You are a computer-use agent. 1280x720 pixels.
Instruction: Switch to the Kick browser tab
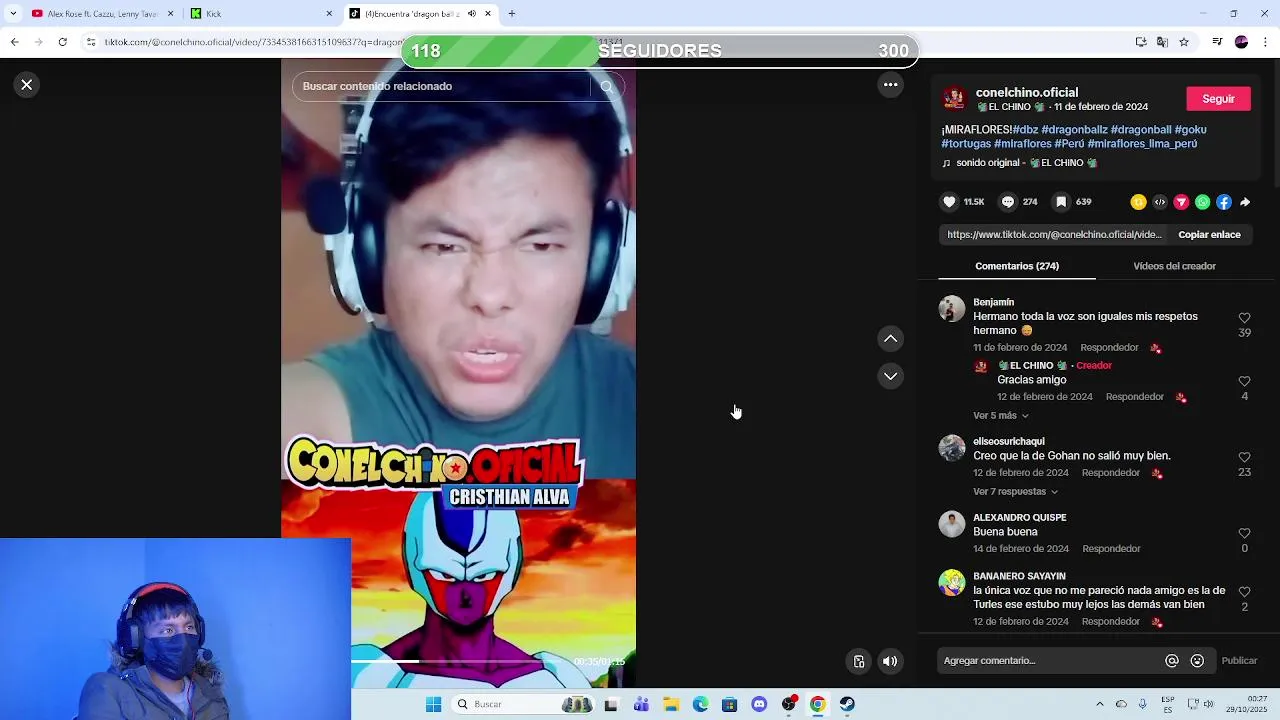point(260,14)
